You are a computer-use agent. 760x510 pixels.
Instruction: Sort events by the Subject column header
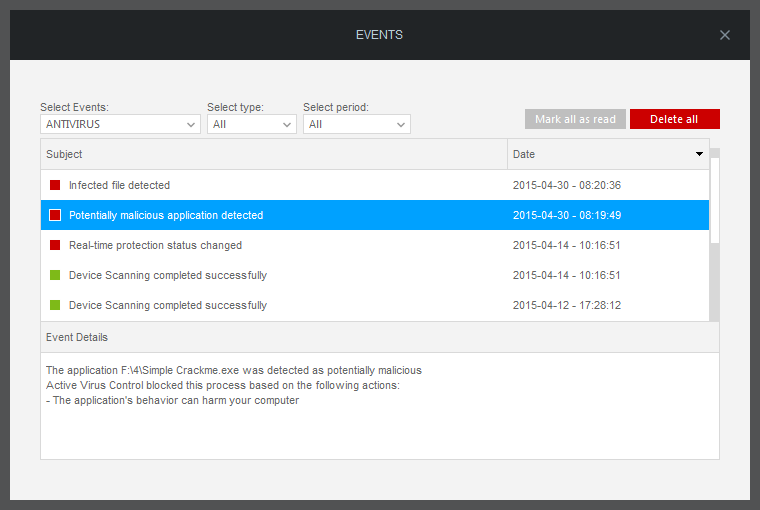point(273,154)
